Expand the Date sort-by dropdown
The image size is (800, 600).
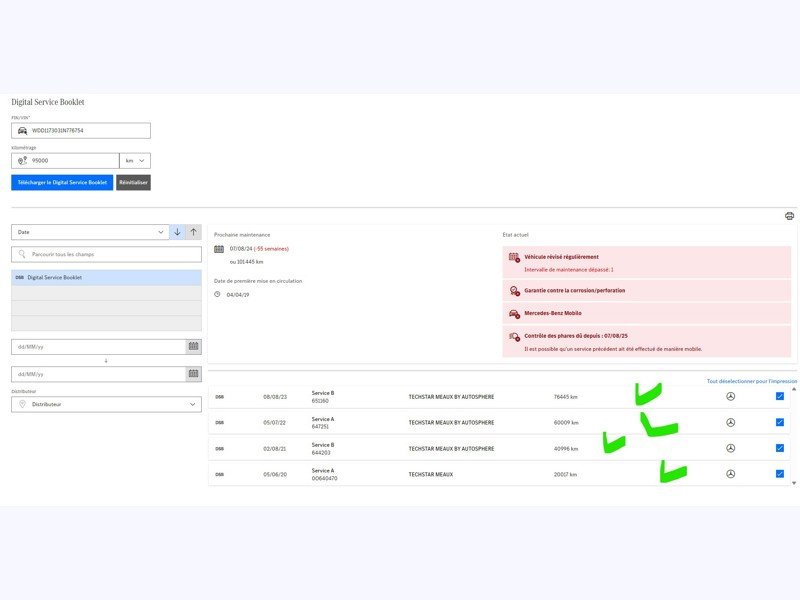tap(90, 232)
